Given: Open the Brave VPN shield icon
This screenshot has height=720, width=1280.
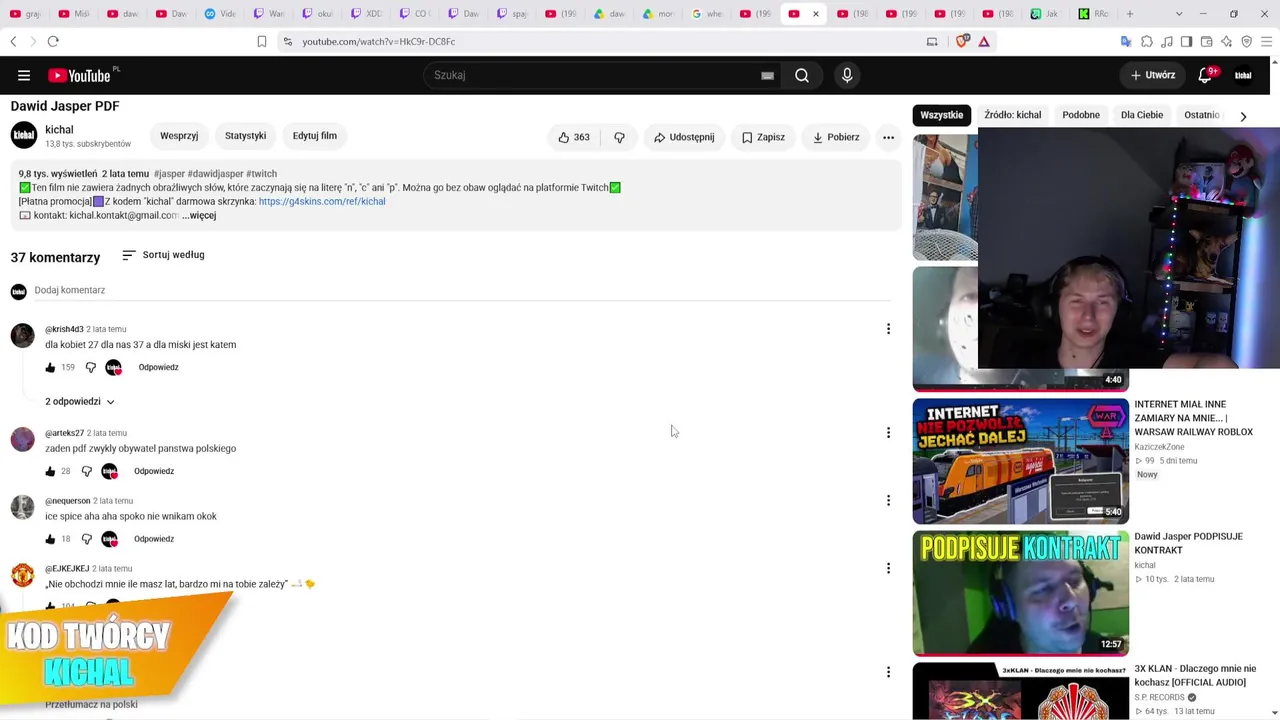Looking at the screenshot, I should click(1247, 41).
